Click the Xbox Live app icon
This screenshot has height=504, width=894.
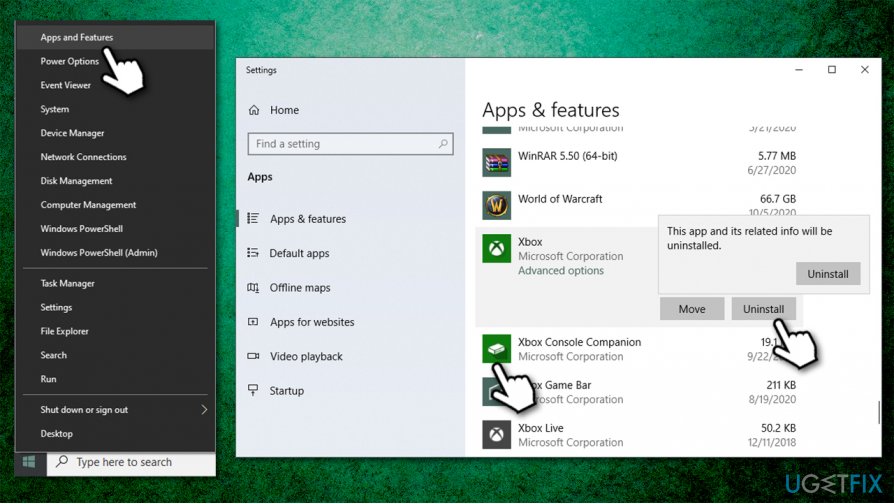[497, 434]
